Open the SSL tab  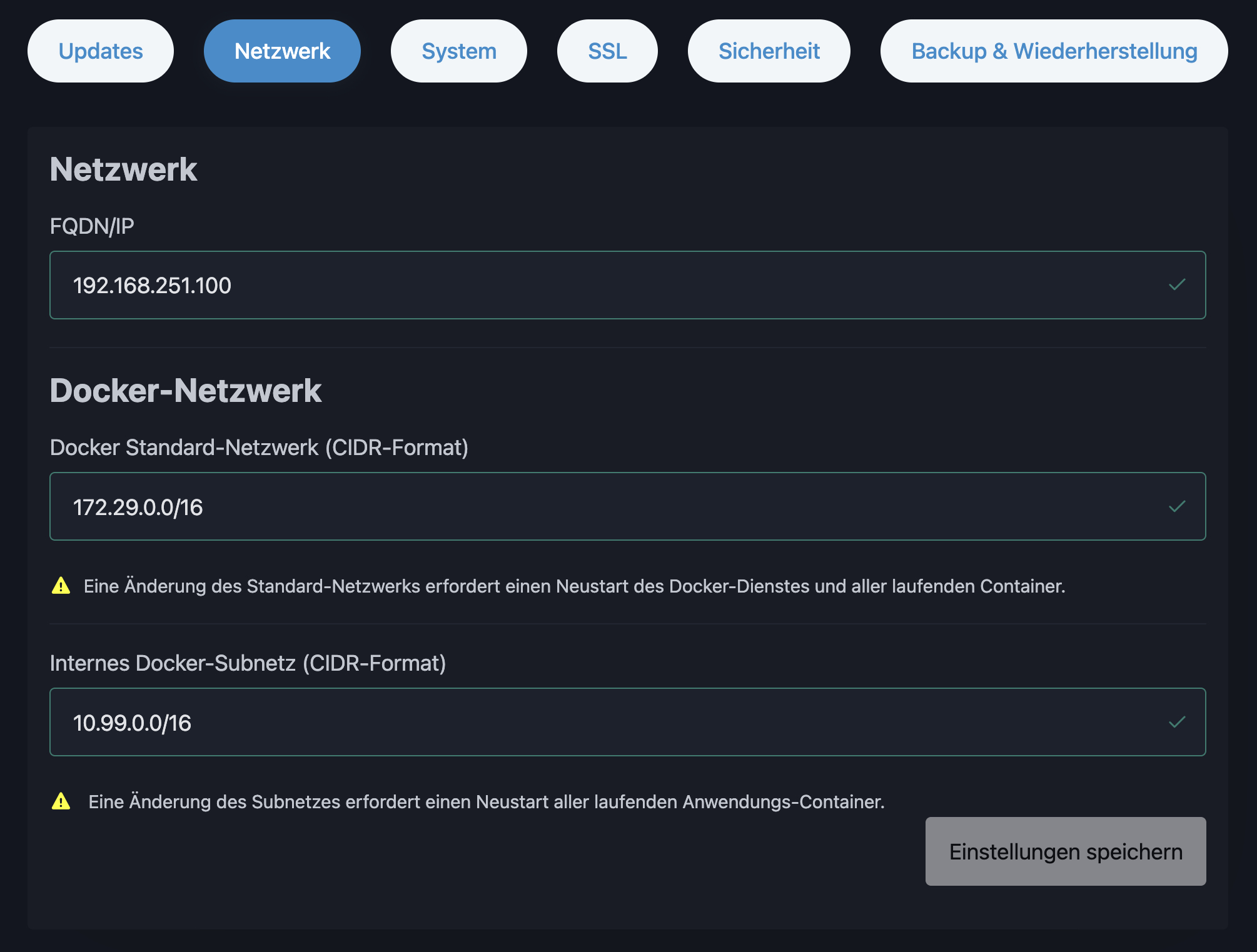(607, 51)
